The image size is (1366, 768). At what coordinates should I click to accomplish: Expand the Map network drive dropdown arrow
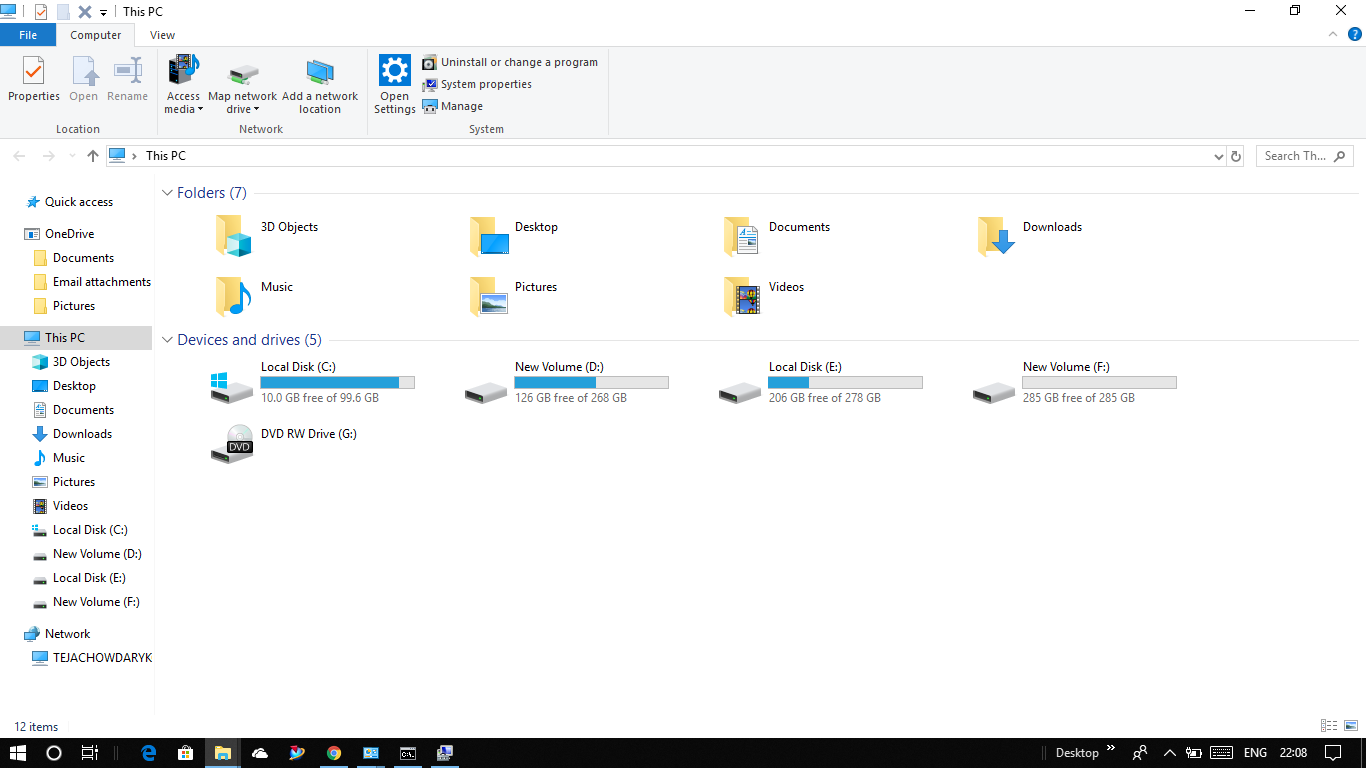coord(259,110)
